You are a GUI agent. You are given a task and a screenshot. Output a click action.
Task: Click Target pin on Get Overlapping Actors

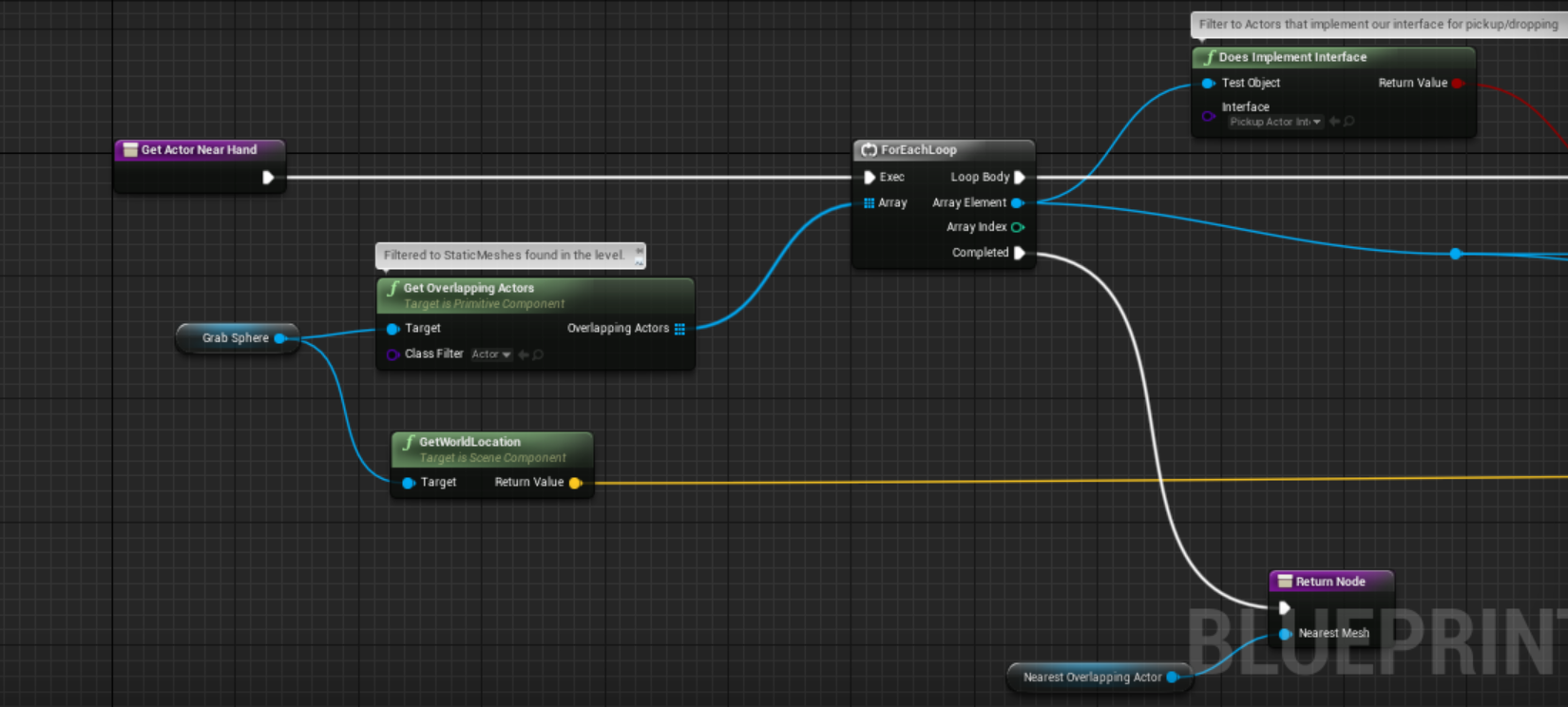pos(392,329)
